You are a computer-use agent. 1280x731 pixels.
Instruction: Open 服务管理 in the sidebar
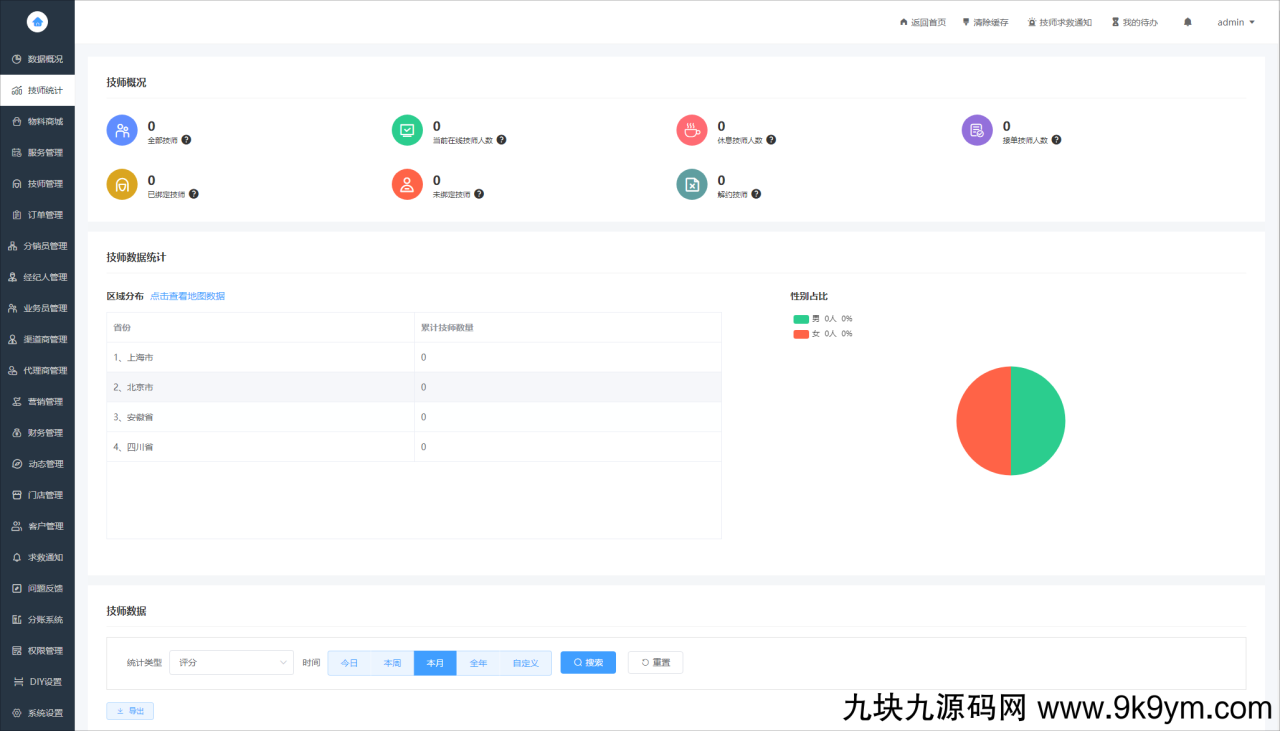(x=37, y=152)
